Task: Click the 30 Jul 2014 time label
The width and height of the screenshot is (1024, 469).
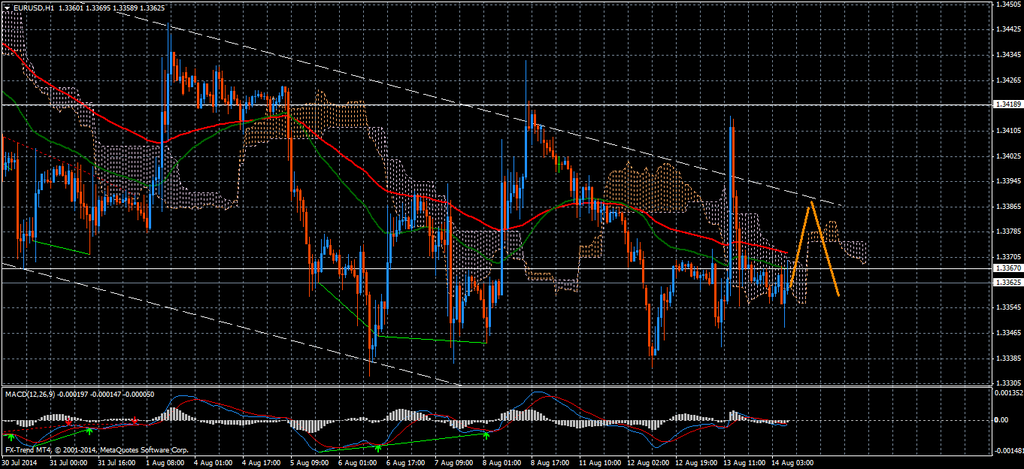Action: (x=21, y=462)
